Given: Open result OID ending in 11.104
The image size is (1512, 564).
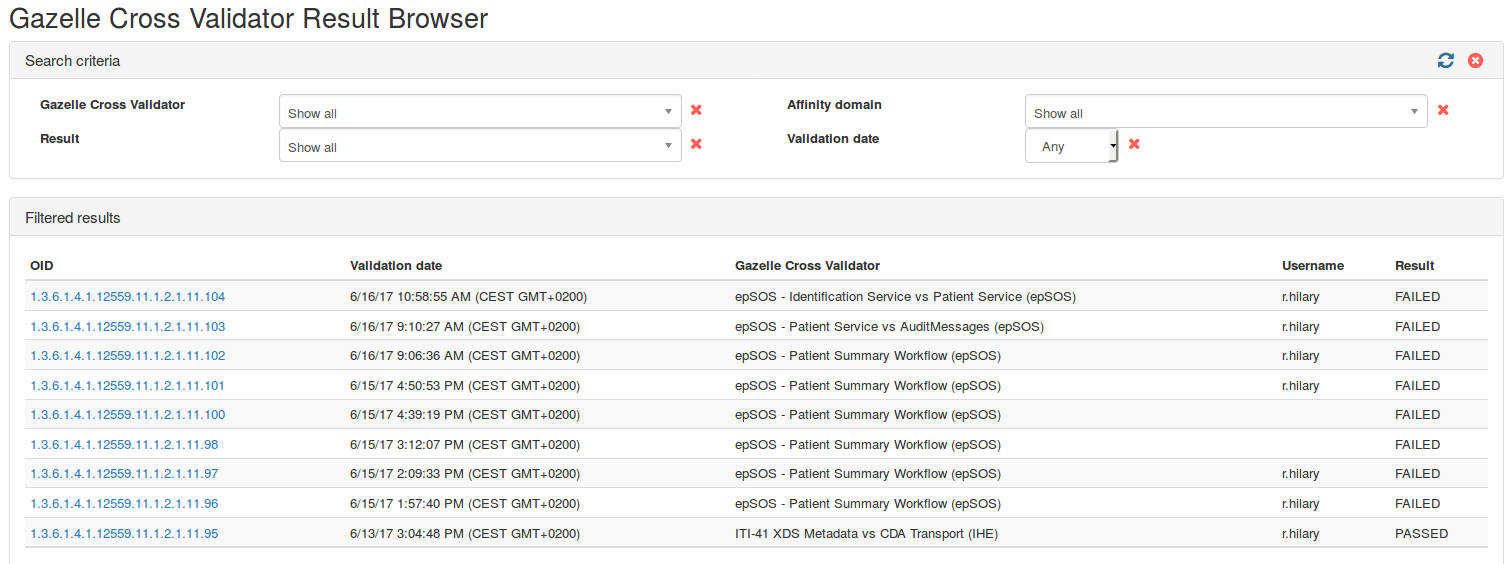Looking at the screenshot, I should pyautogui.click(x=128, y=297).
